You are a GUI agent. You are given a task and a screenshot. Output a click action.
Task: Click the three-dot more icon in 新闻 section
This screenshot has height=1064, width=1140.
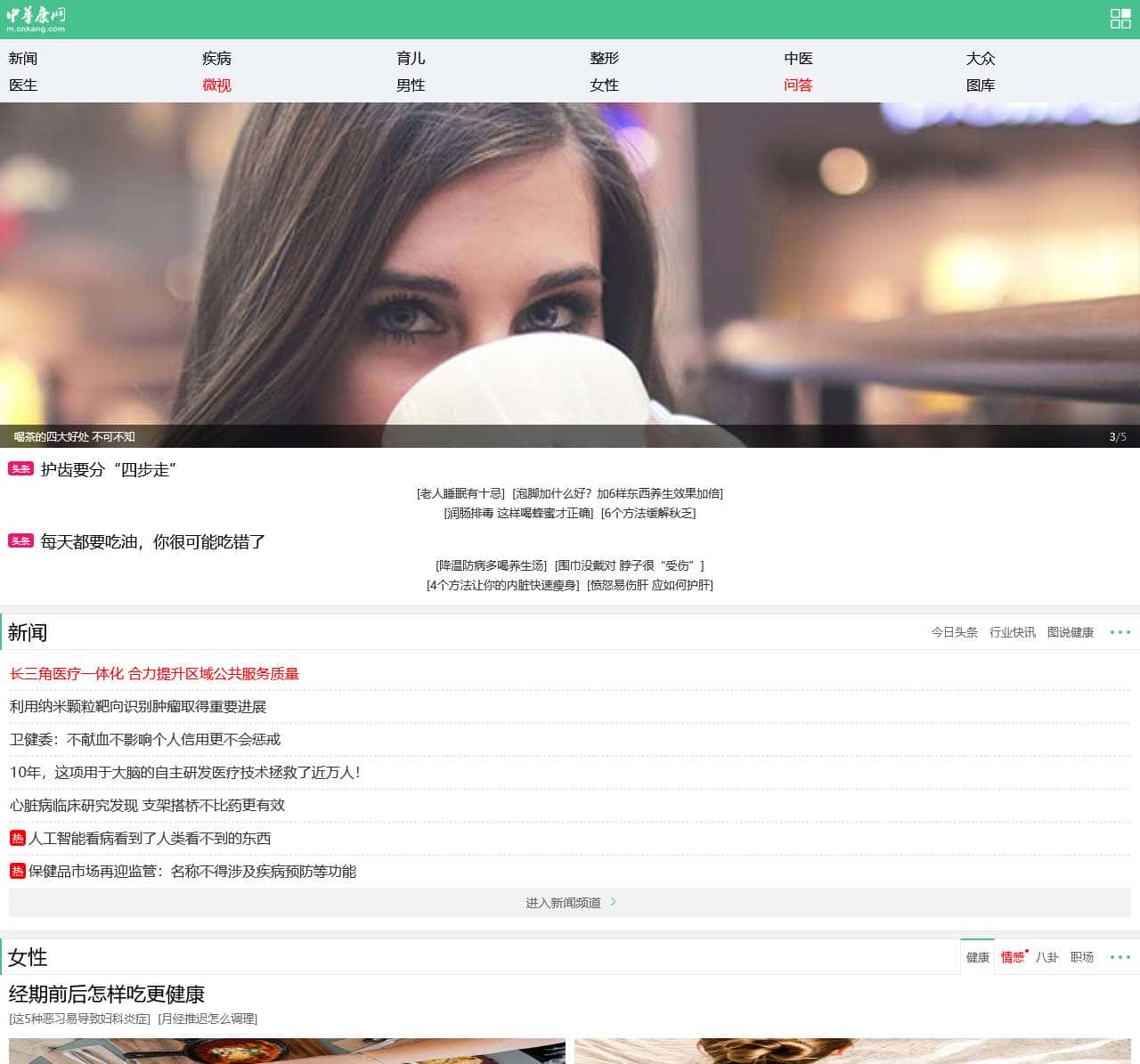[x=1120, y=632]
